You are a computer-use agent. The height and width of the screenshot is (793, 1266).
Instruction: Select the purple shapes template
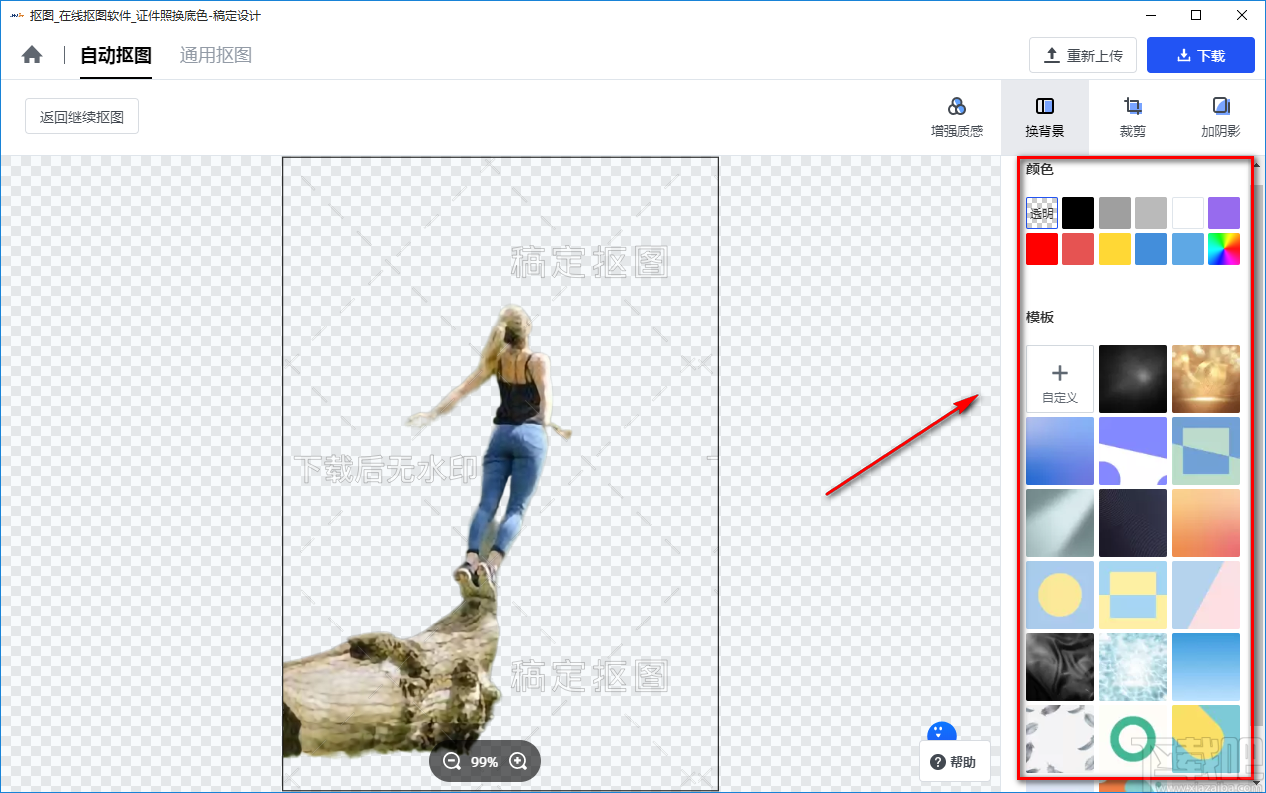click(1133, 451)
